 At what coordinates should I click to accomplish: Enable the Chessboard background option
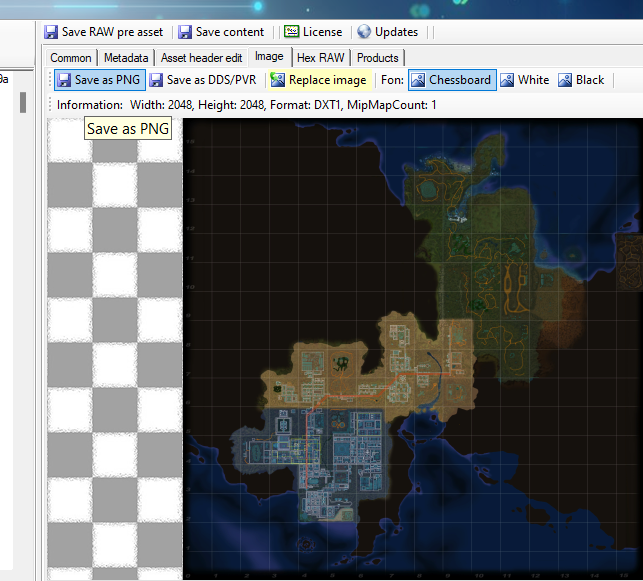pyautogui.click(x=452, y=80)
